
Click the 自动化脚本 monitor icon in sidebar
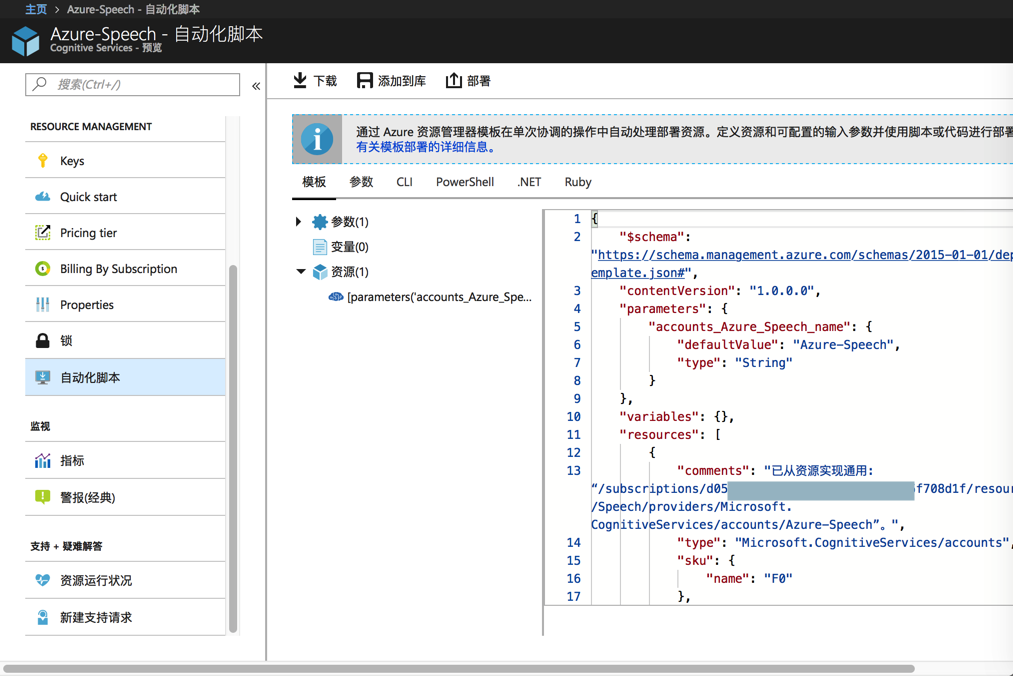[43, 377]
